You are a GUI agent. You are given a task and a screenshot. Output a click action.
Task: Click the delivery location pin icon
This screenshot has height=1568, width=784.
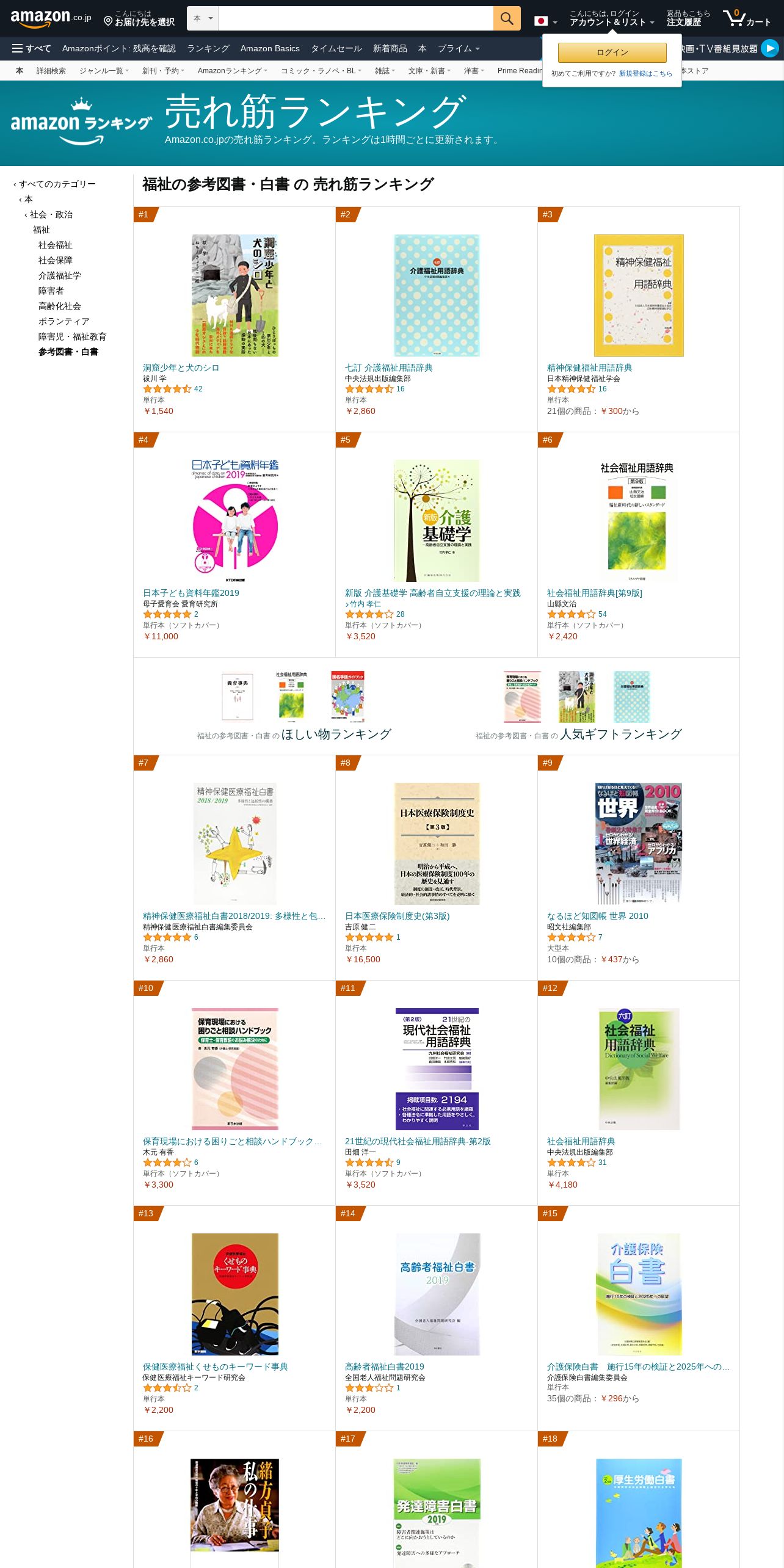point(108,21)
